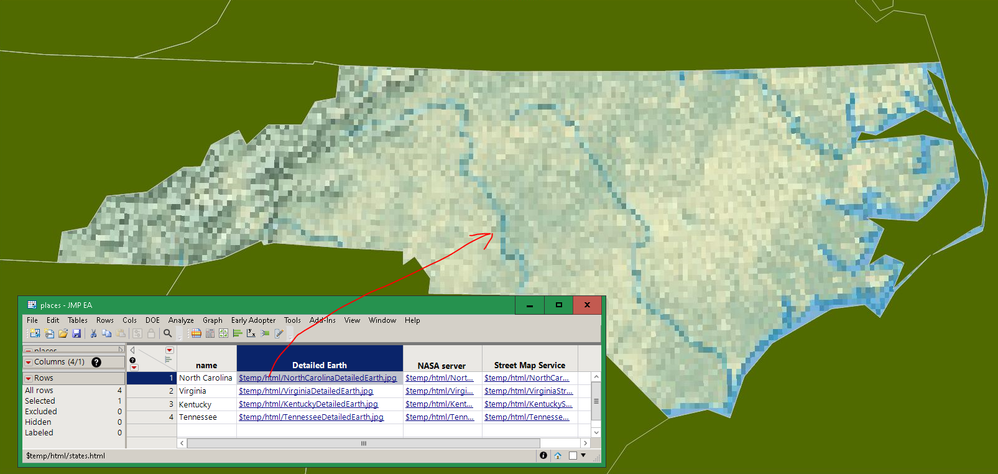This screenshot has height=474, width=998.
Task: Toggle the checkbox in the status bar
Action: click(573, 456)
